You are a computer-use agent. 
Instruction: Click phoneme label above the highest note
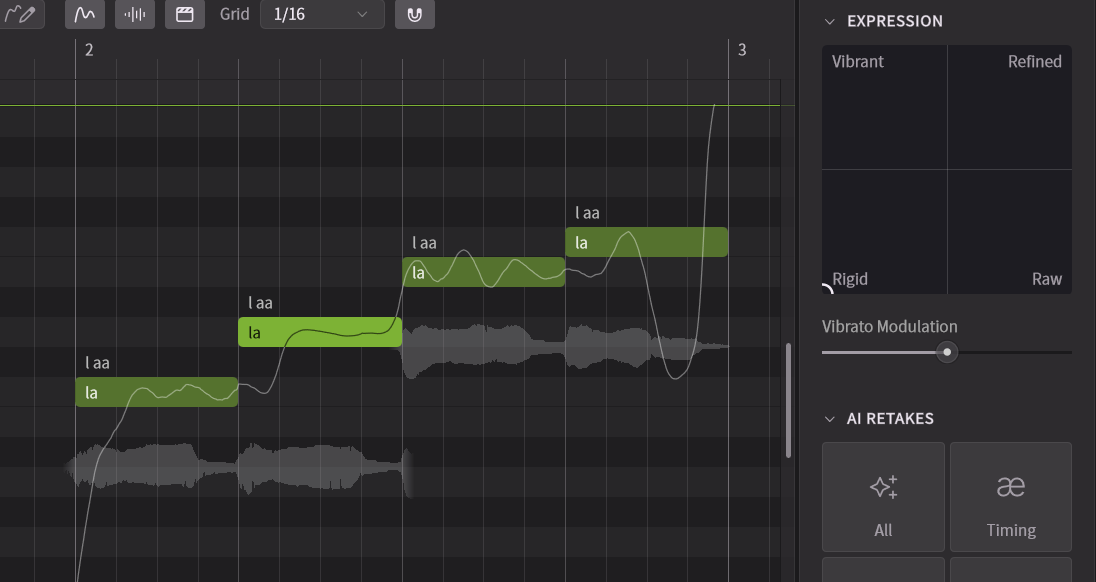point(587,212)
